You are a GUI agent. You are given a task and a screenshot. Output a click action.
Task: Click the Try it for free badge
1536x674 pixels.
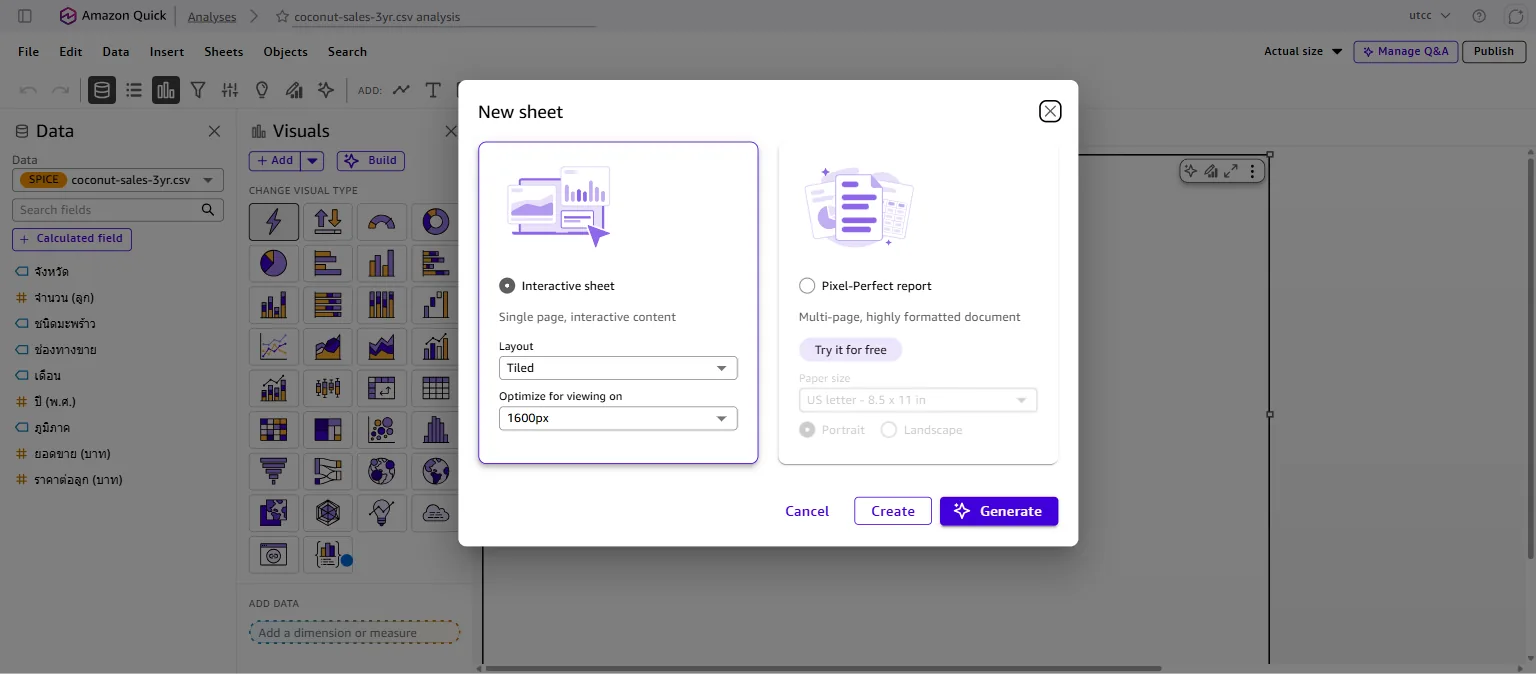[x=850, y=350]
